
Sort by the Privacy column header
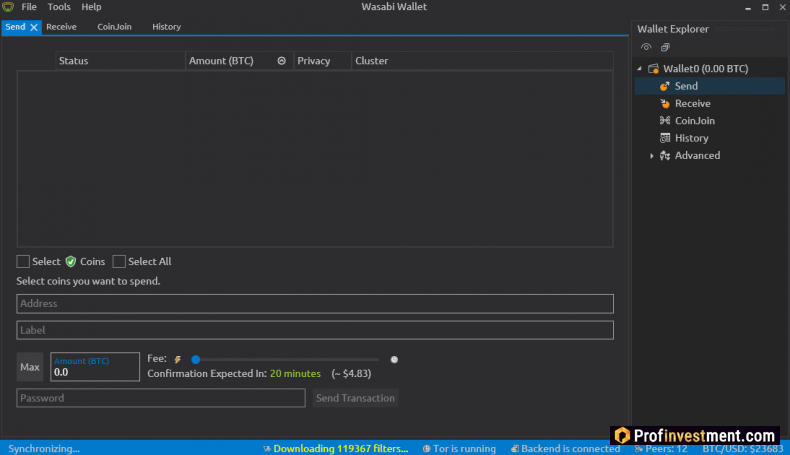point(322,60)
